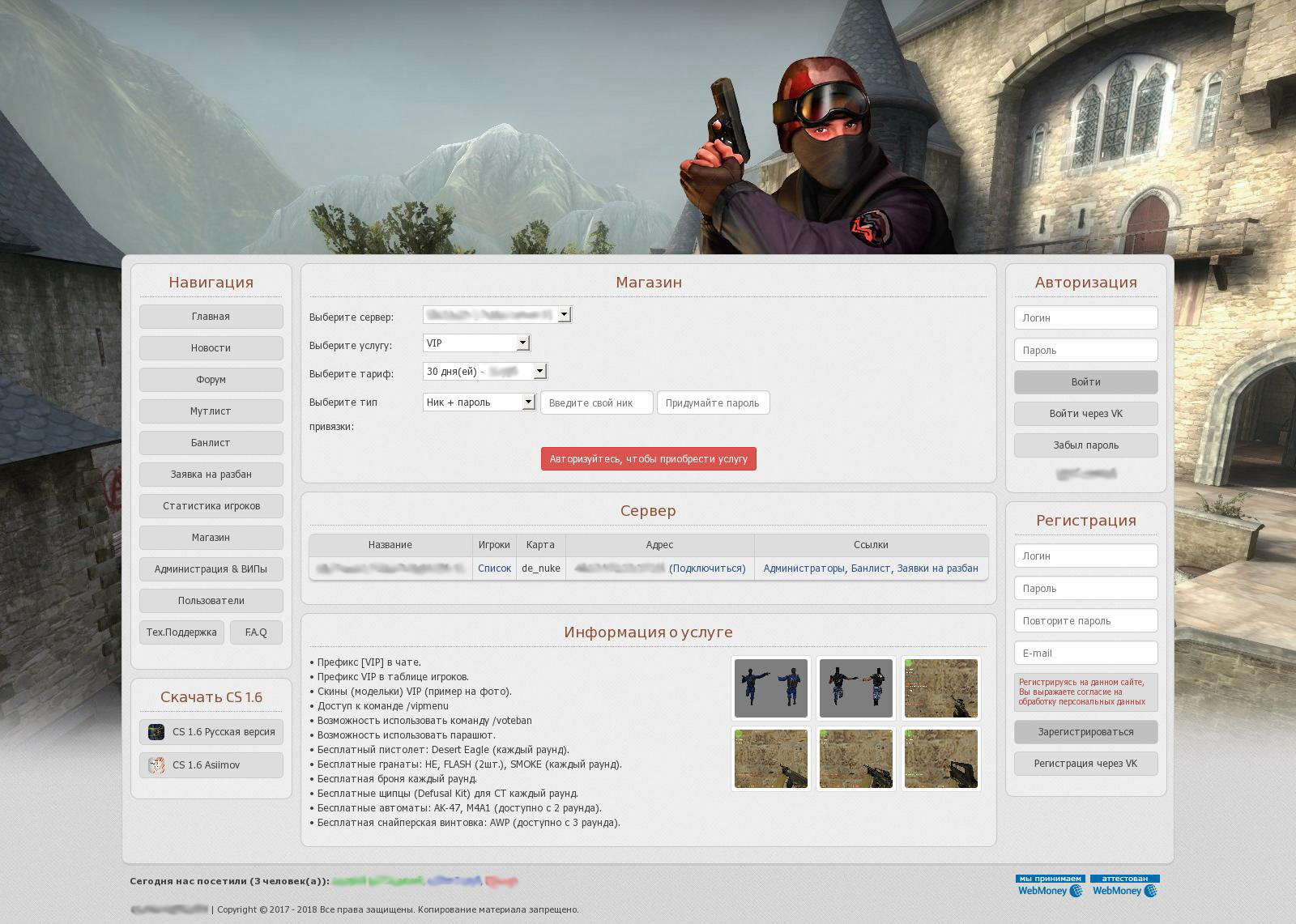1296x924 pixels.
Task: Open the bottom-row last gameplay thumbnail
Action: [941, 759]
